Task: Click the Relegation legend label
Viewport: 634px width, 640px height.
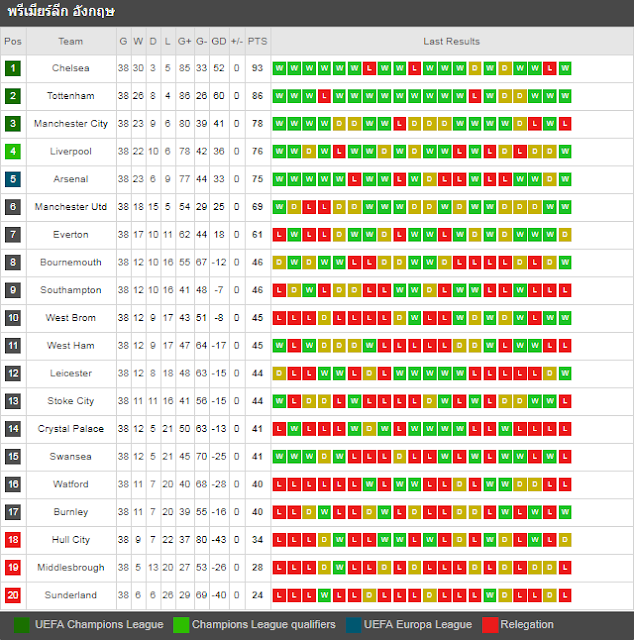Action: (527, 624)
